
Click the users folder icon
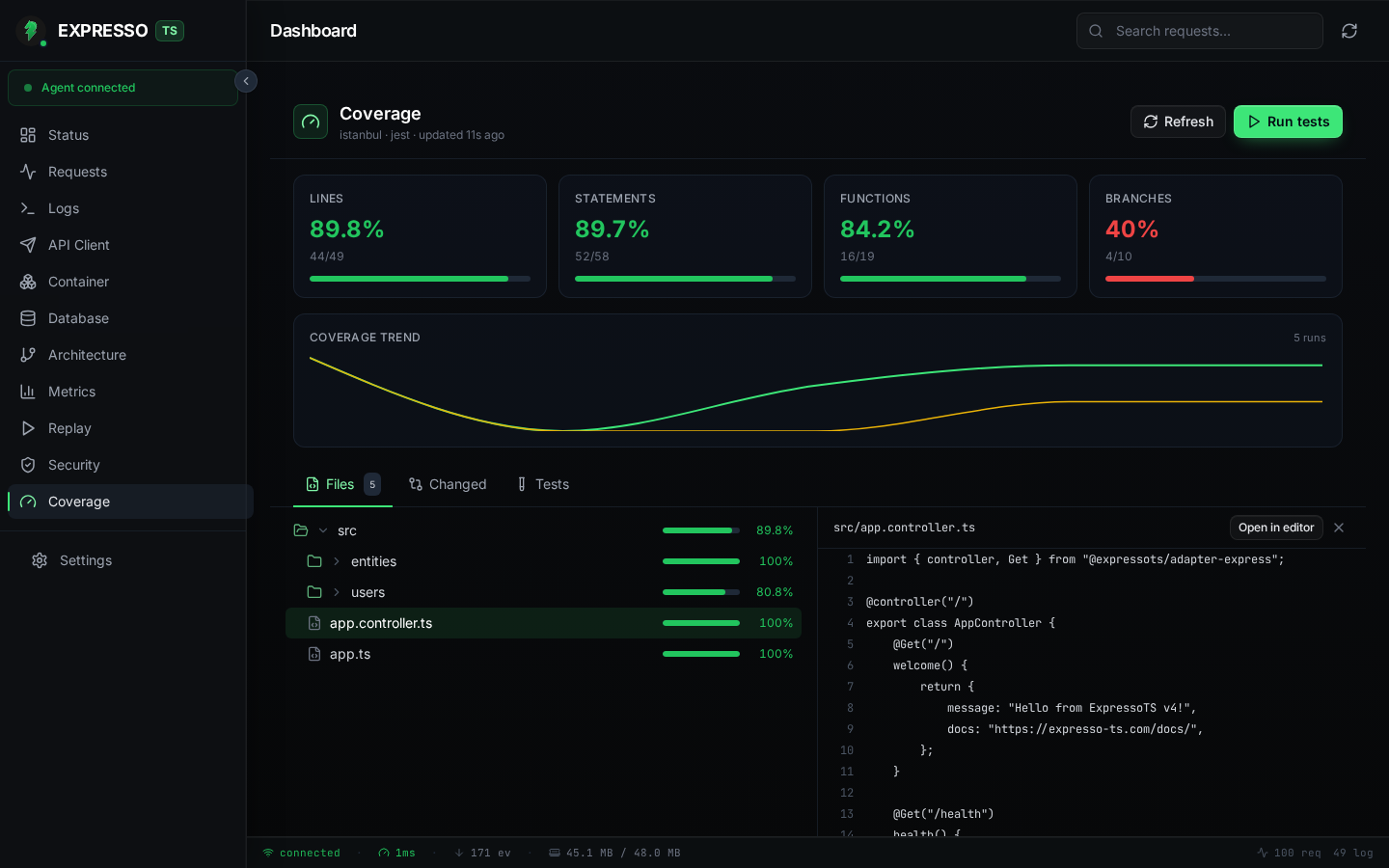click(314, 592)
